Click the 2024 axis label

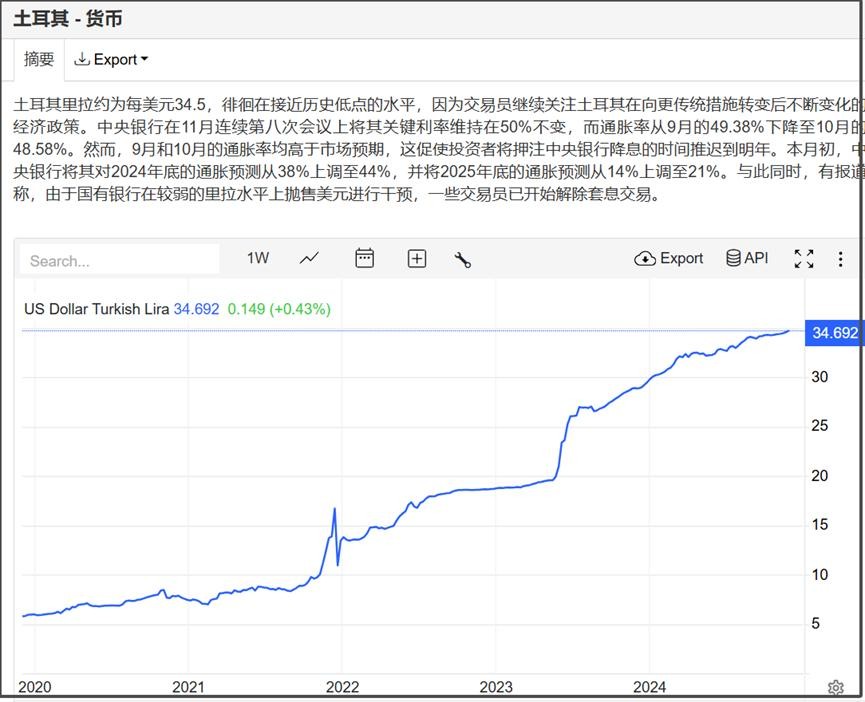[x=649, y=687]
